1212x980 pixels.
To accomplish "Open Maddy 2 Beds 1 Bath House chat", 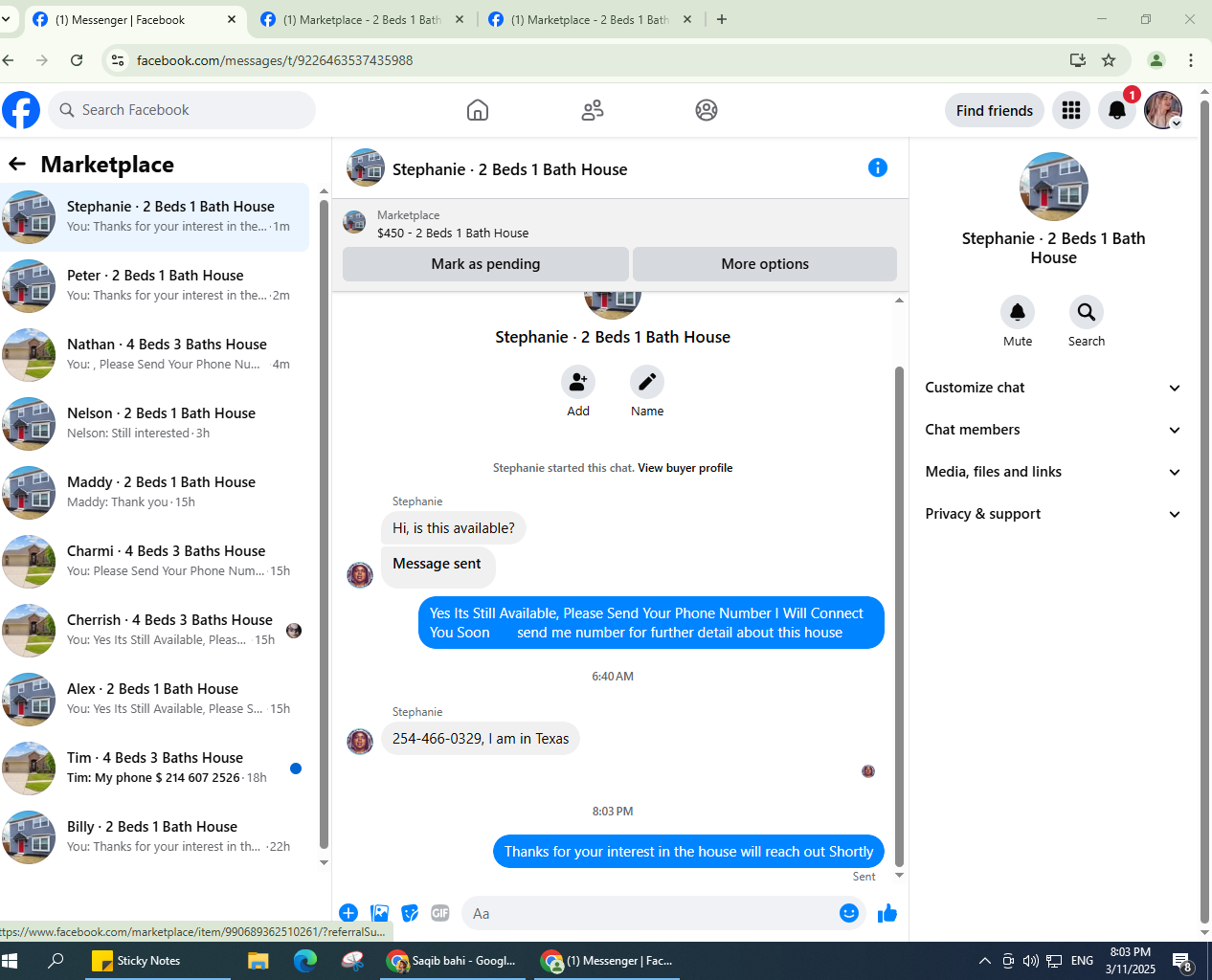I will pos(155,493).
